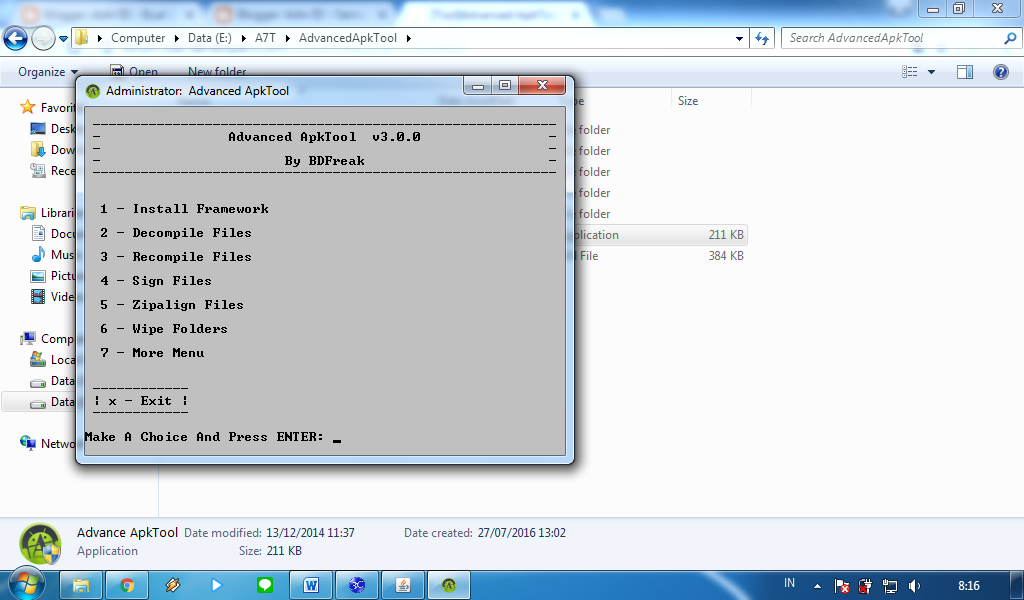
Task: Change the IN keyboard language indicator
Action: [789, 584]
